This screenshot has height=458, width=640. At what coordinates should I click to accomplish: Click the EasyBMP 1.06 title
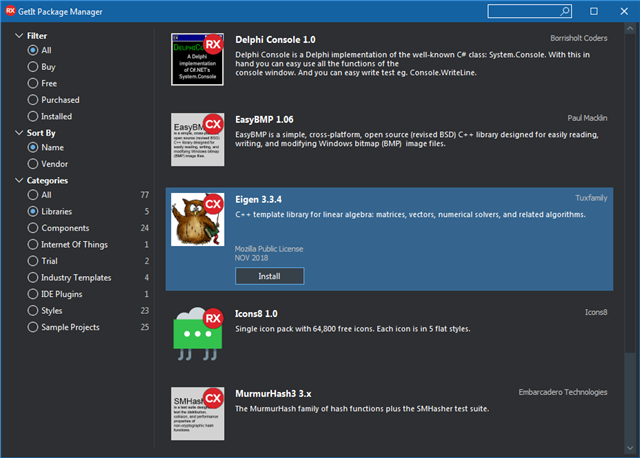264,120
